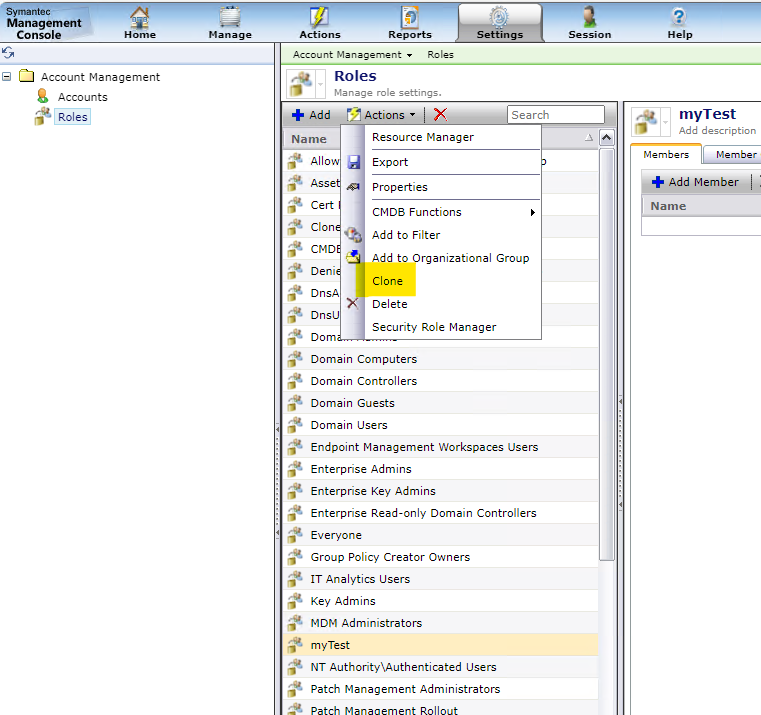Screen dimensions: 761x715
Task: Click the Help question mark icon
Action: click(x=680, y=18)
